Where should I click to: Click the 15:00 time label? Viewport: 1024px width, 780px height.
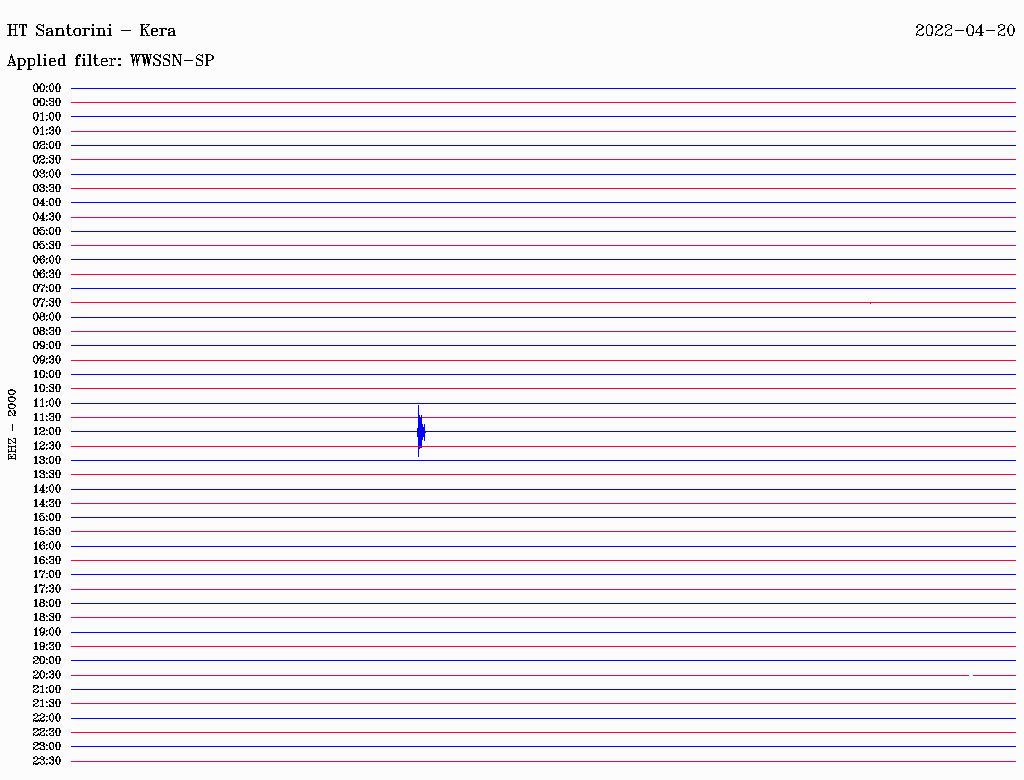pos(47,517)
